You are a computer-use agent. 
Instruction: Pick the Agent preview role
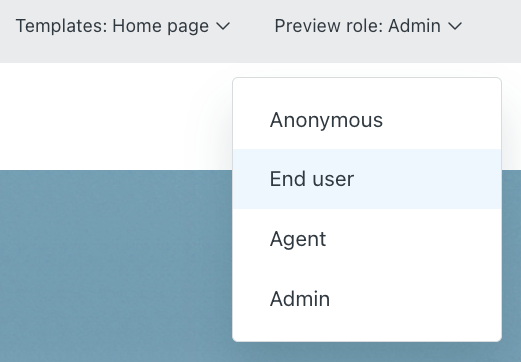pyautogui.click(x=367, y=239)
